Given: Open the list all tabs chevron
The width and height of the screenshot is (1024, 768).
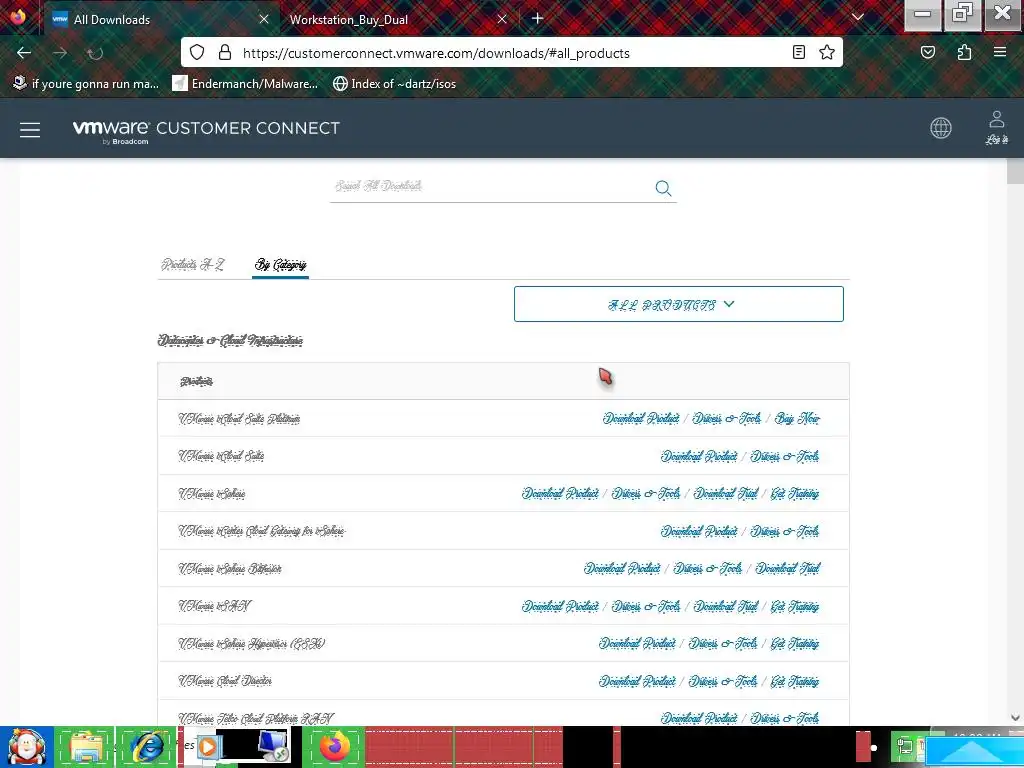Looking at the screenshot, I should [x=857, y=18].
